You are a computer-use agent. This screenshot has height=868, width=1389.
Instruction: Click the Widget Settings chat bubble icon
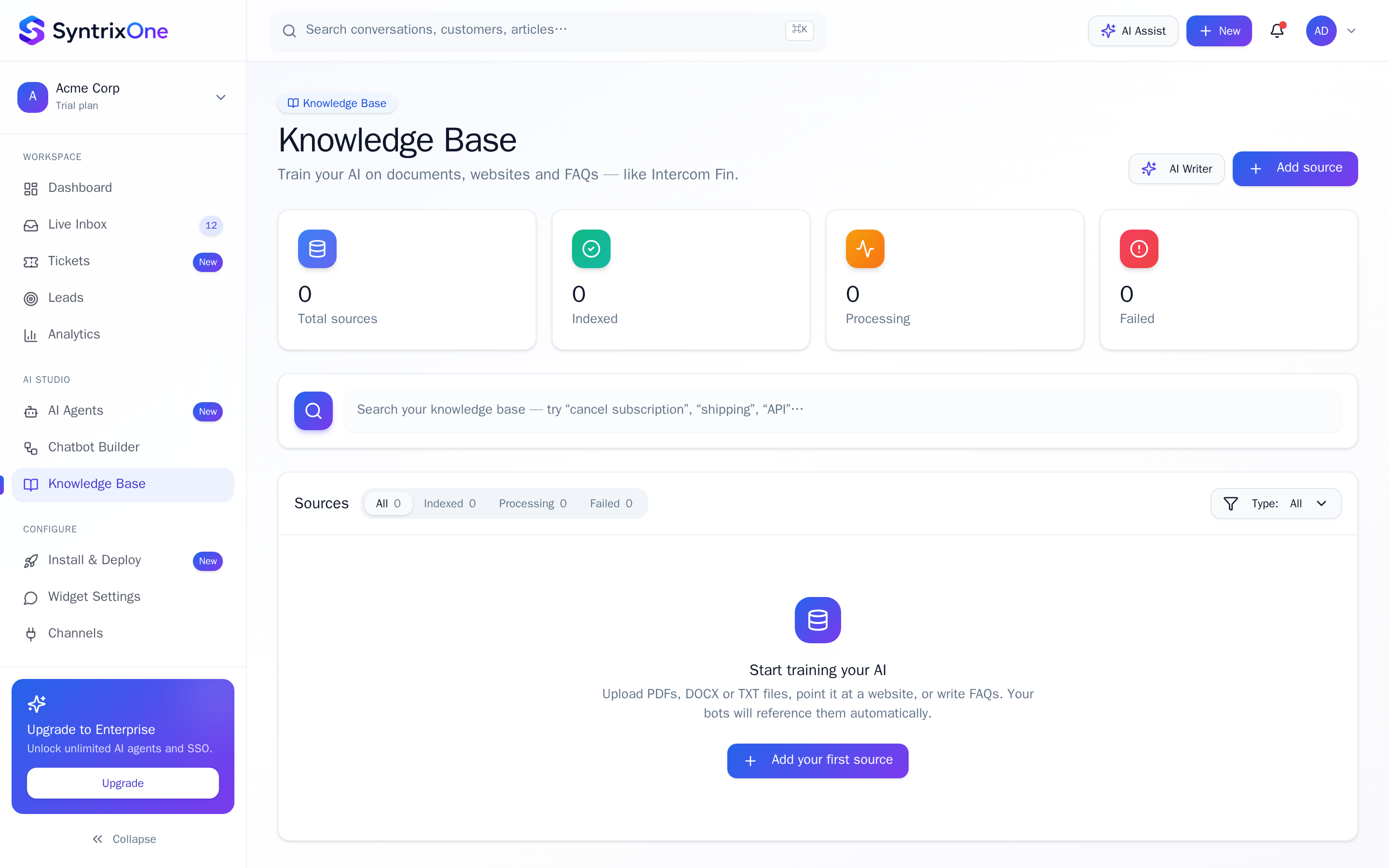click(x=30, y=597)
